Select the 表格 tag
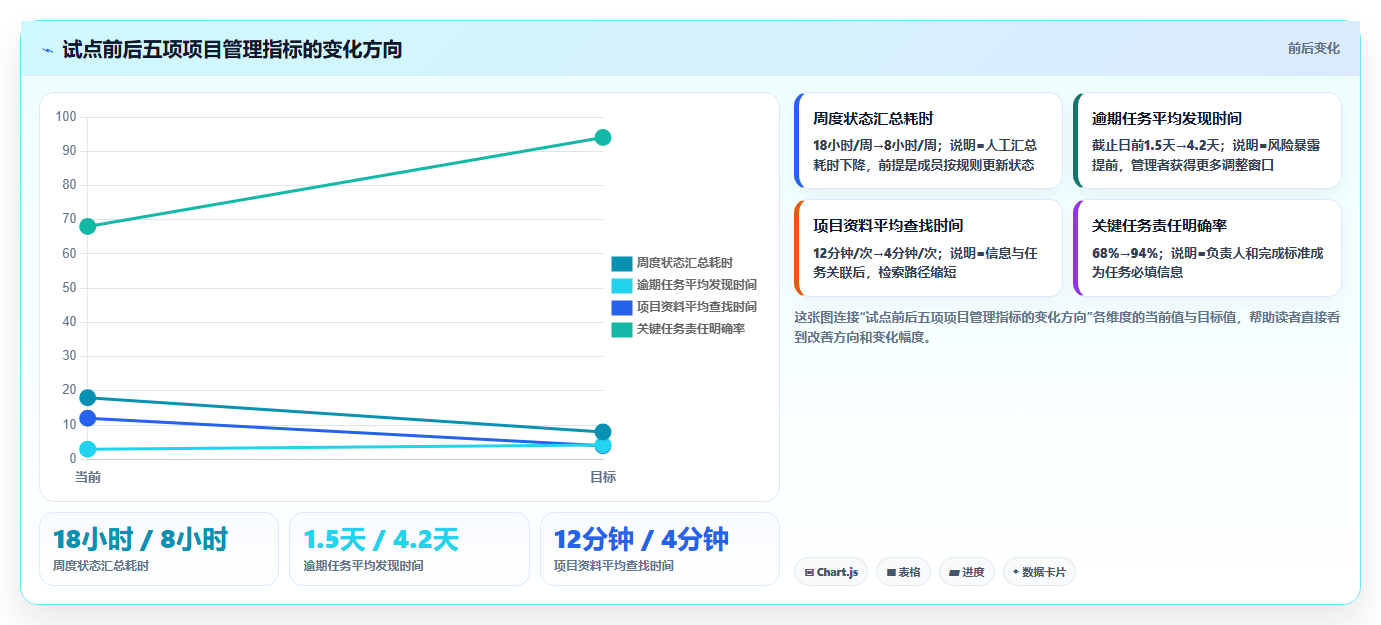 [x=903, y=572]
